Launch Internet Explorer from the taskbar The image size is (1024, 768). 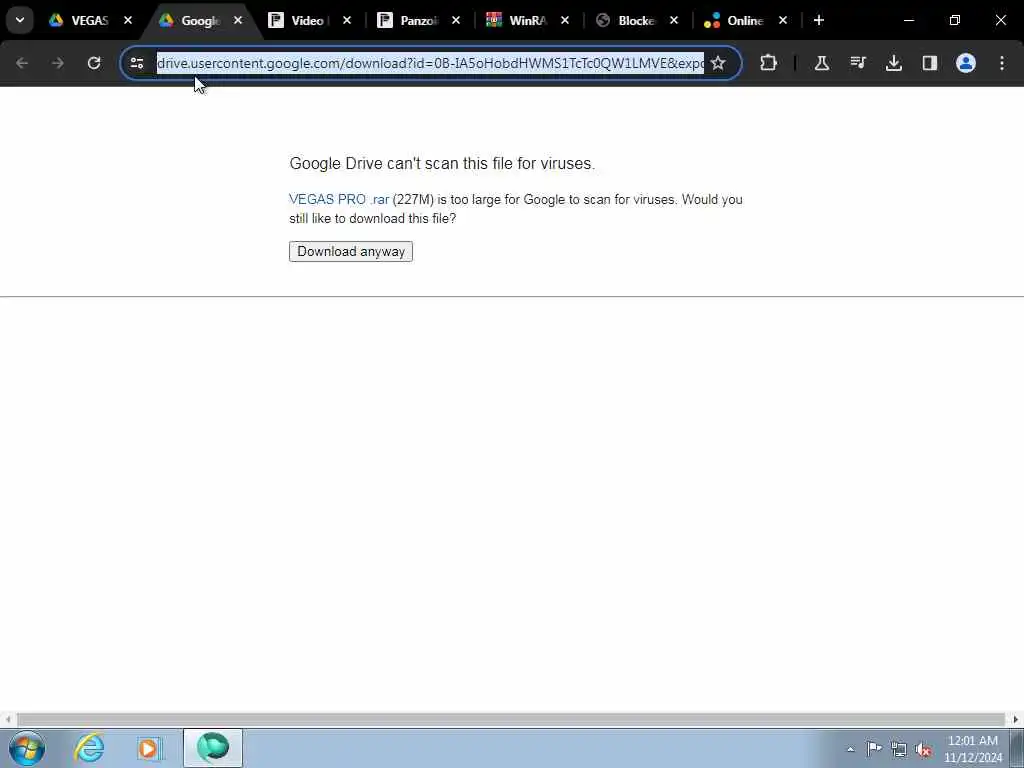89,748
